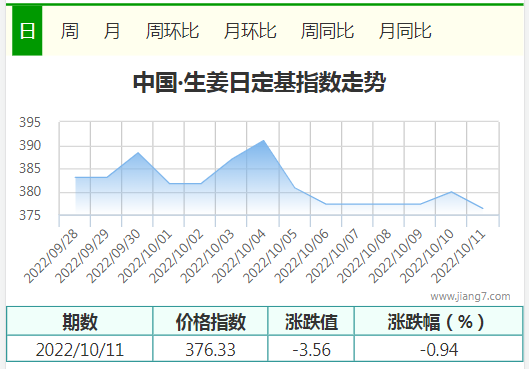Open the 月同比 tab
Image resolution: width=529 pixels, height=369 pixels.
coord(405,31)
